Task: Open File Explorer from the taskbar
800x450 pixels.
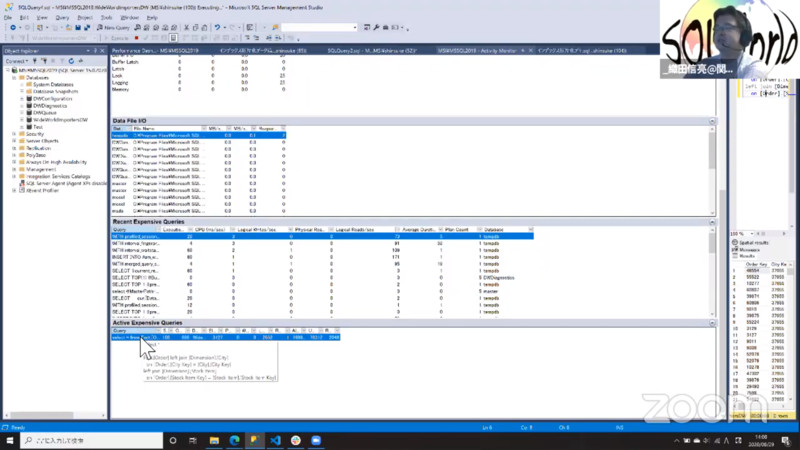Action: [214, 440]
